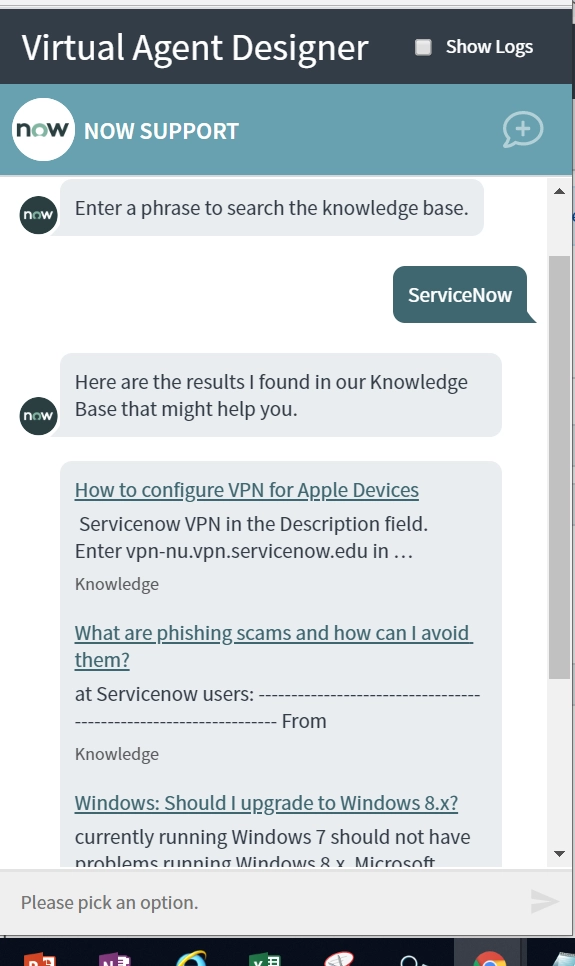Open OneNote from the Windows taskbar
Viewport: 575px width, 966px height.
coord(115,959)
